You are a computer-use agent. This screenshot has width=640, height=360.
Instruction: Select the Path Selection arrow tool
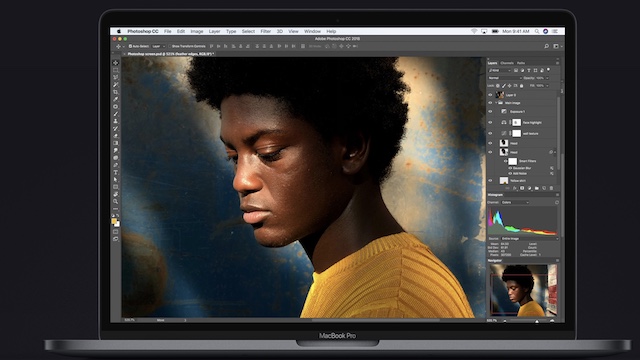click(x=116, y=180)
